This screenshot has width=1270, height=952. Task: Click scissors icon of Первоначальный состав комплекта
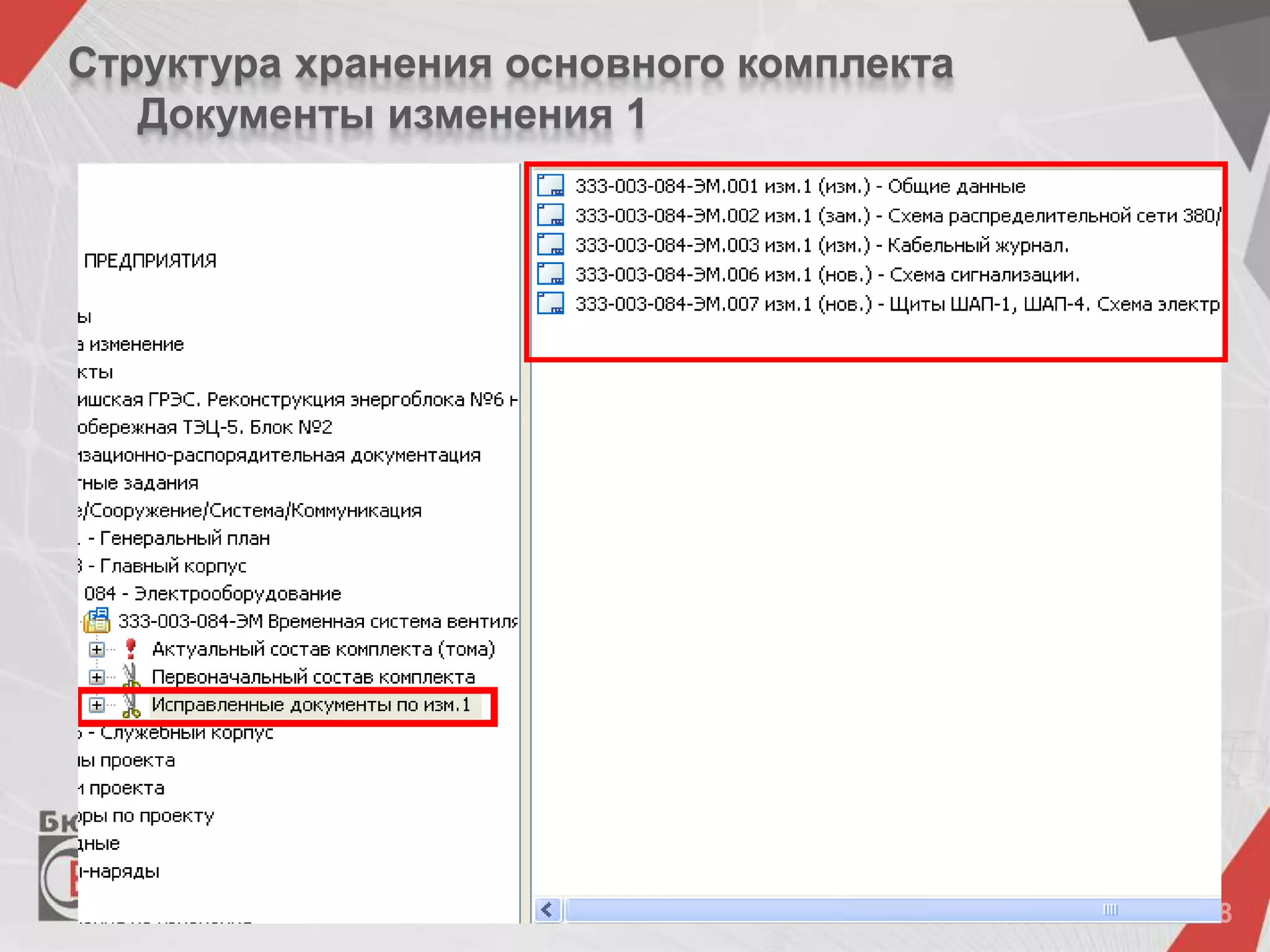pyautogui.click(x=131, y=676)
